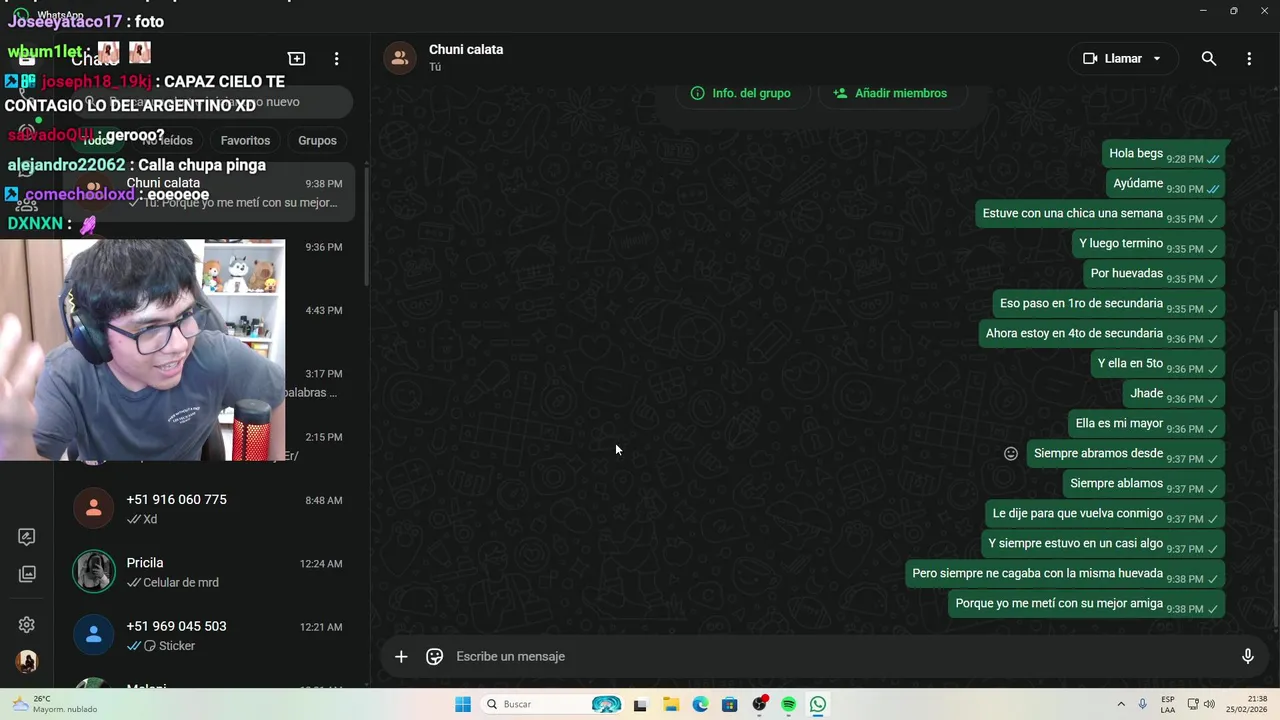1280x720 pixels.
Task: Click message 'Ahora estoy en 4to de secundaria'
Action: point(1103,334)
